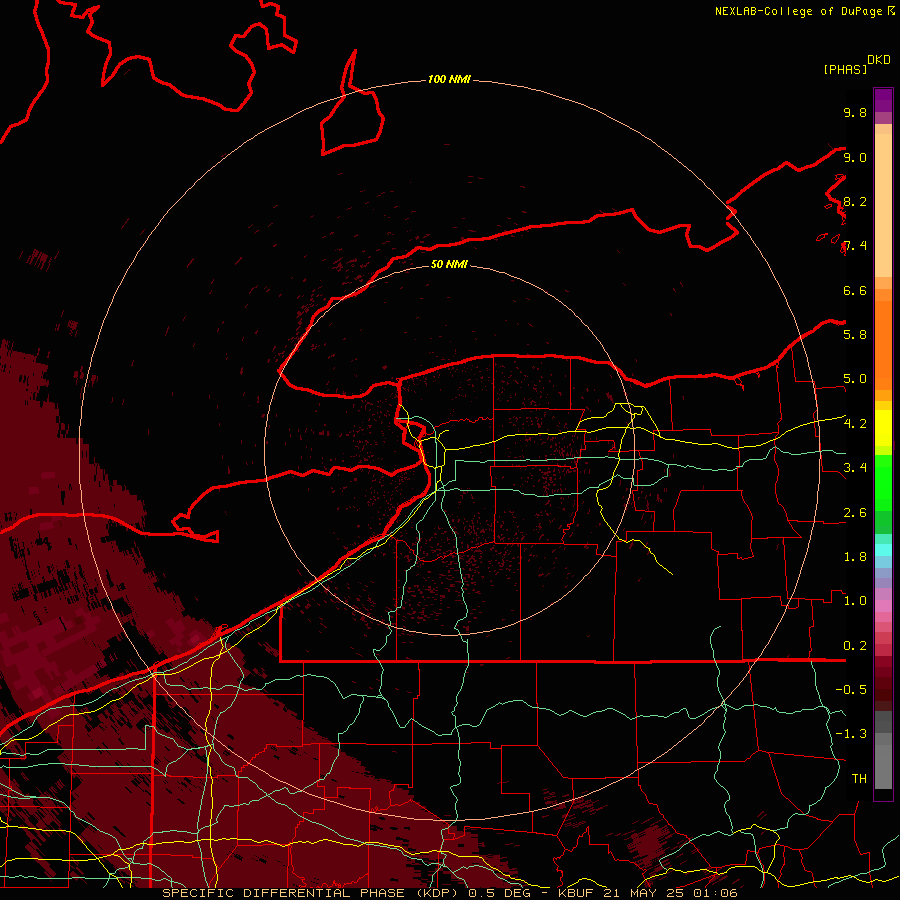Click the 1.8 value on the scale
900x900 pixels.
pos(855,556)
